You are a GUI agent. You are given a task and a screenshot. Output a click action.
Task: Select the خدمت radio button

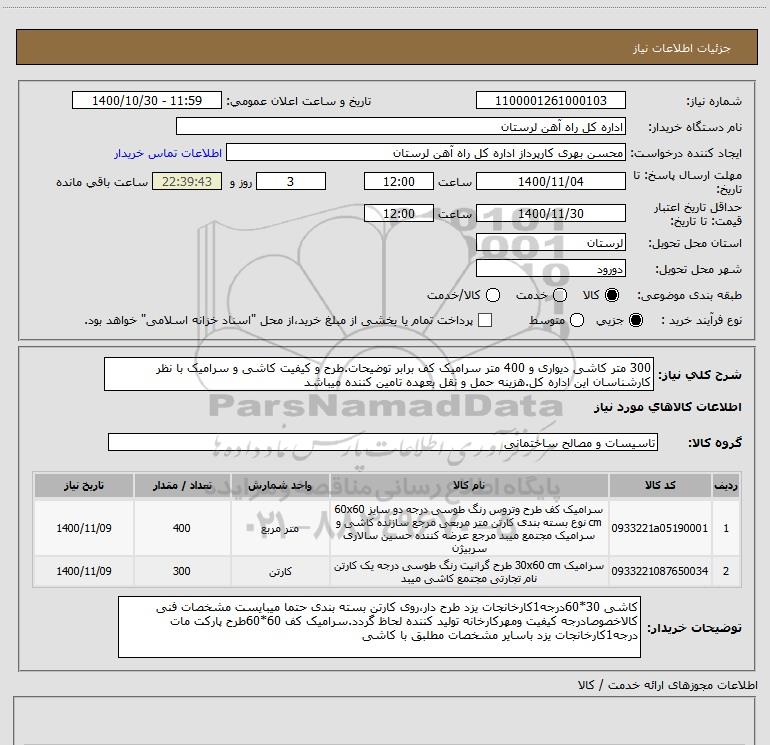point(560,295)
